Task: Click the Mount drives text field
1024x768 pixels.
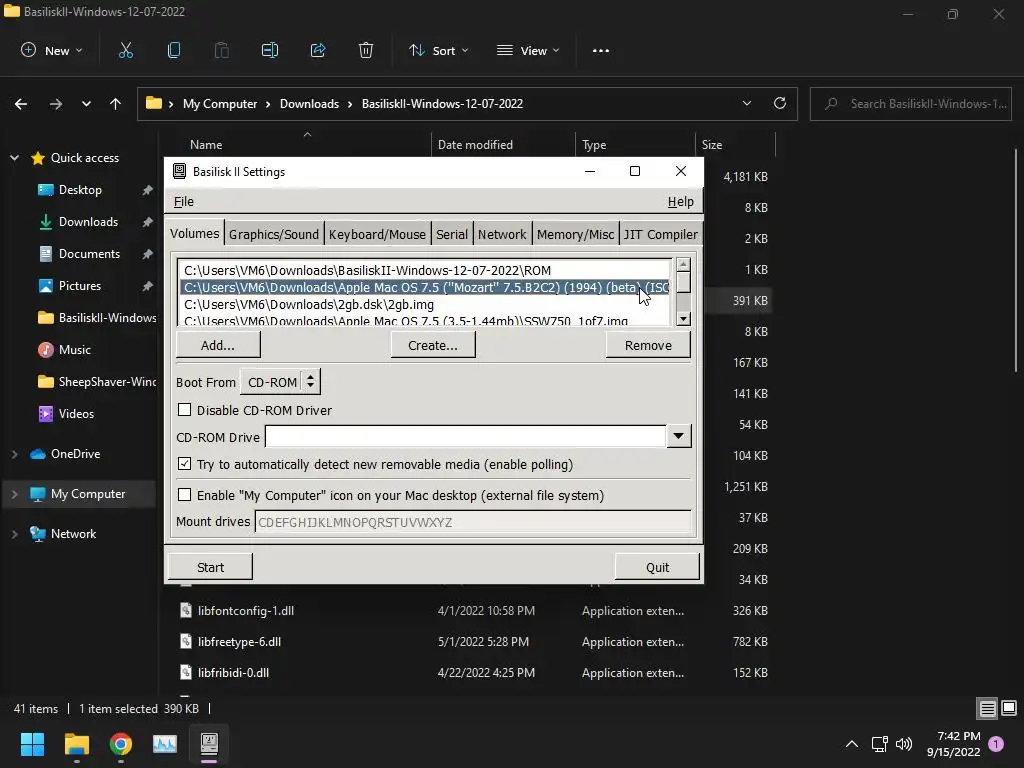Action: coord(472,522)
